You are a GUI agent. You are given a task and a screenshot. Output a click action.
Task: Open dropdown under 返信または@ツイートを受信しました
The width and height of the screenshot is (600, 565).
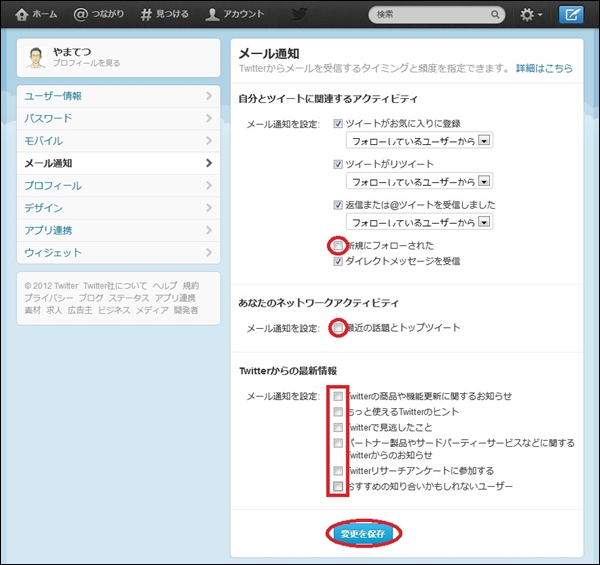pyautogui.click(x=419, y=222)
